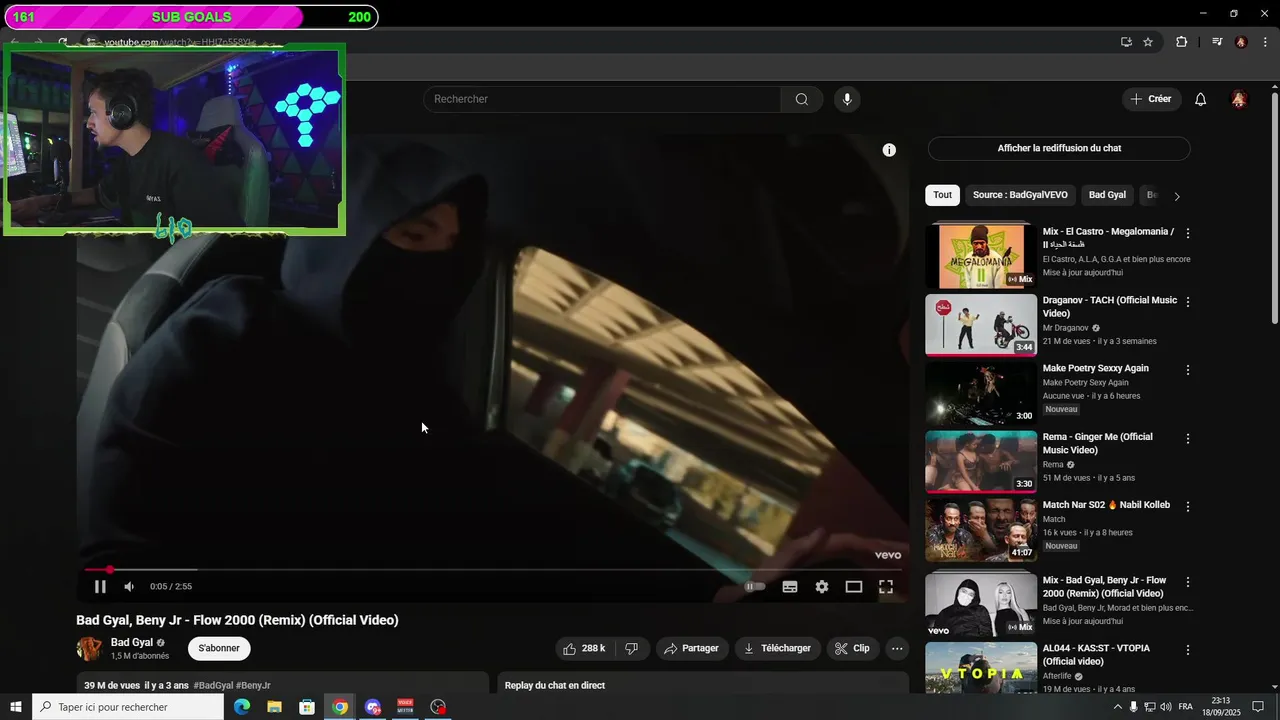
Task: Switch to theater mode view
Action: (854, 587)
